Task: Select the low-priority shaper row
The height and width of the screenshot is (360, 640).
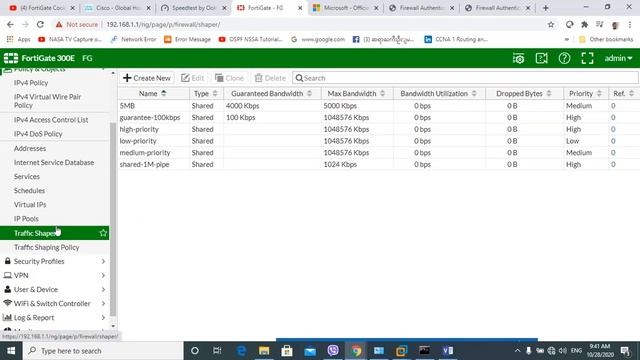Action: 378,141
